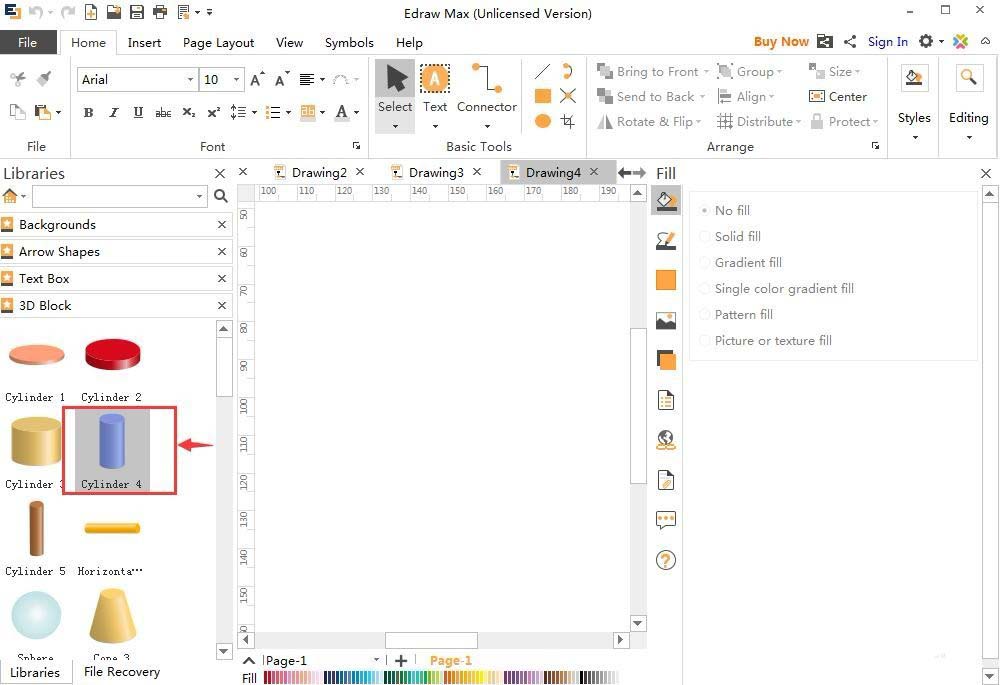
Task: Select the Solid fill radio option
Action: [737, 237]
